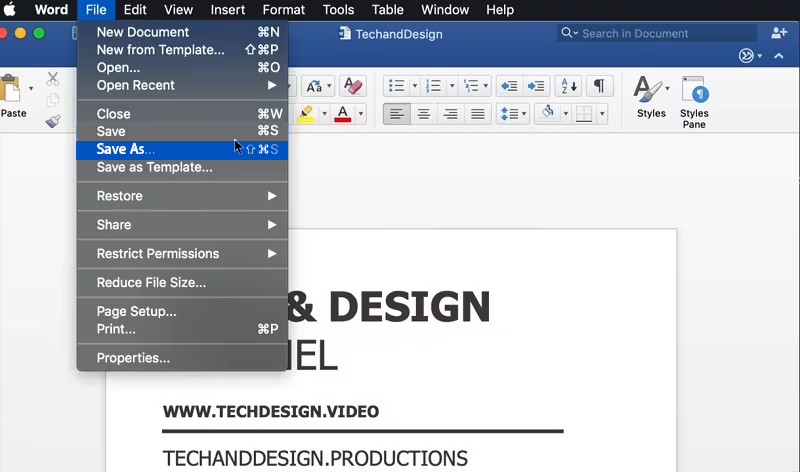Click the Cut scissors icon
This screenshot has width=800, height=472.
pyautogui.click(x=53, y=79)
